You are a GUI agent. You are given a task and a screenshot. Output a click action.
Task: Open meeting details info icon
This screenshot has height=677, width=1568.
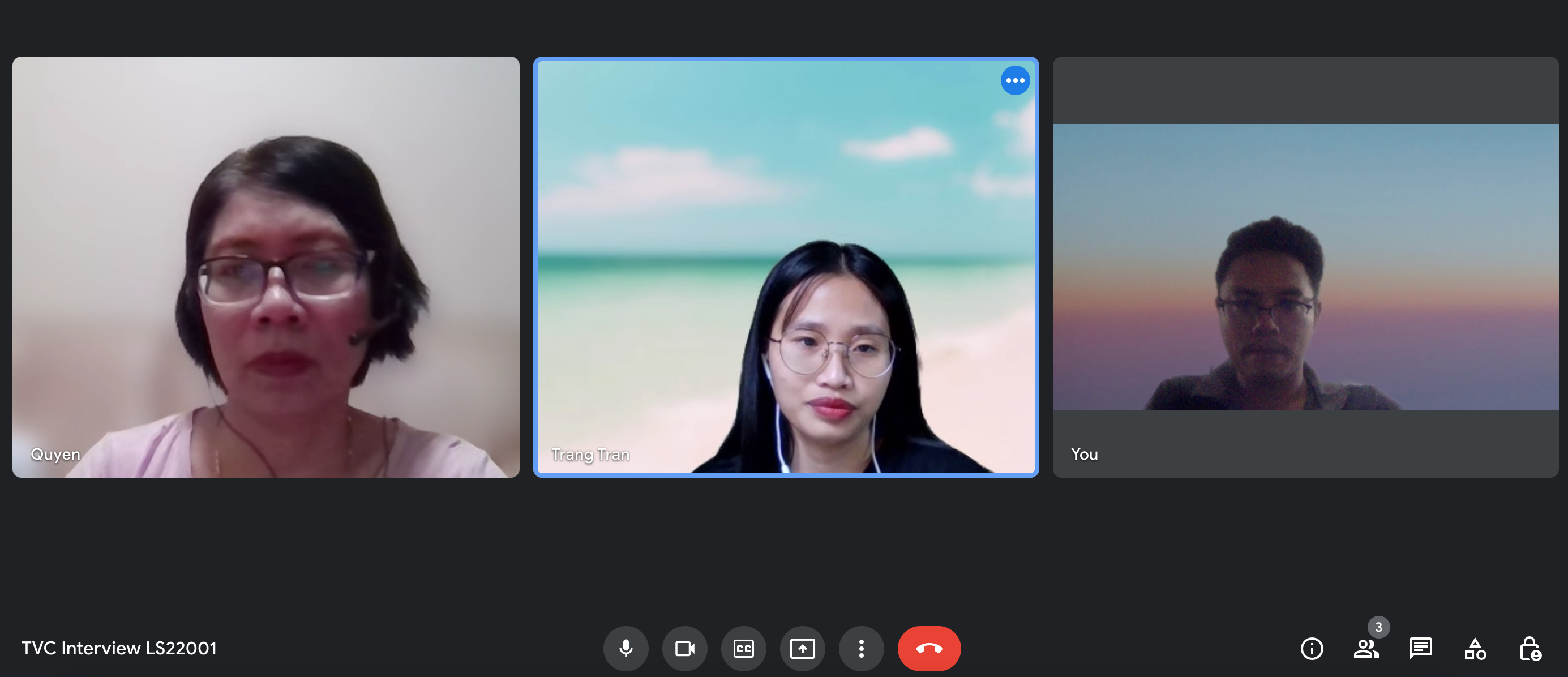tap(1311, 648)
